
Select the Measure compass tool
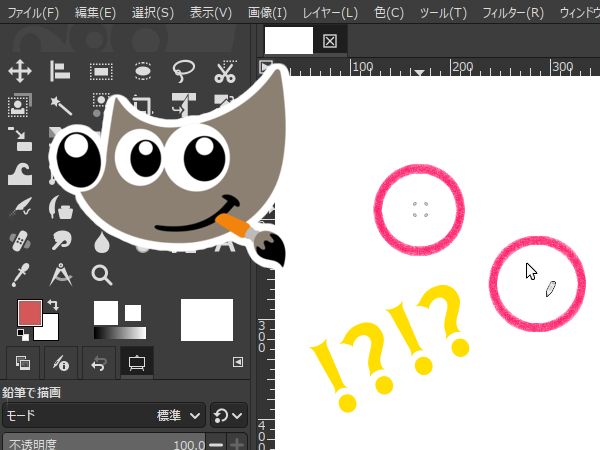tap(61, 274)
